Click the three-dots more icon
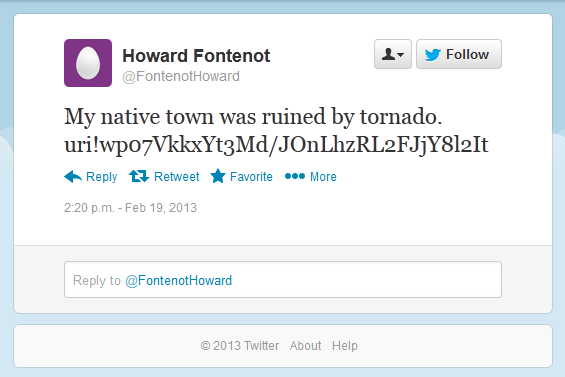 295,176
